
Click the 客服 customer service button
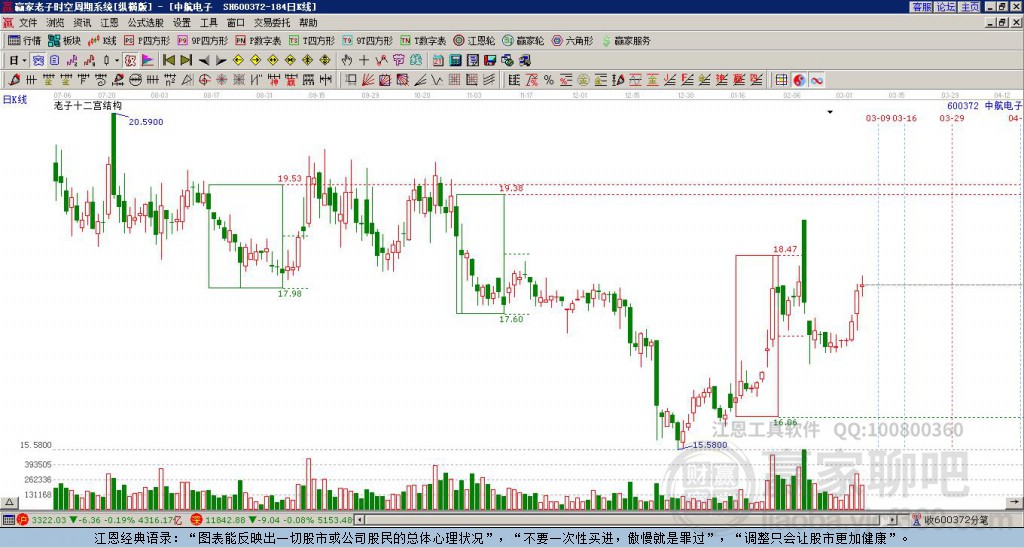921,7
